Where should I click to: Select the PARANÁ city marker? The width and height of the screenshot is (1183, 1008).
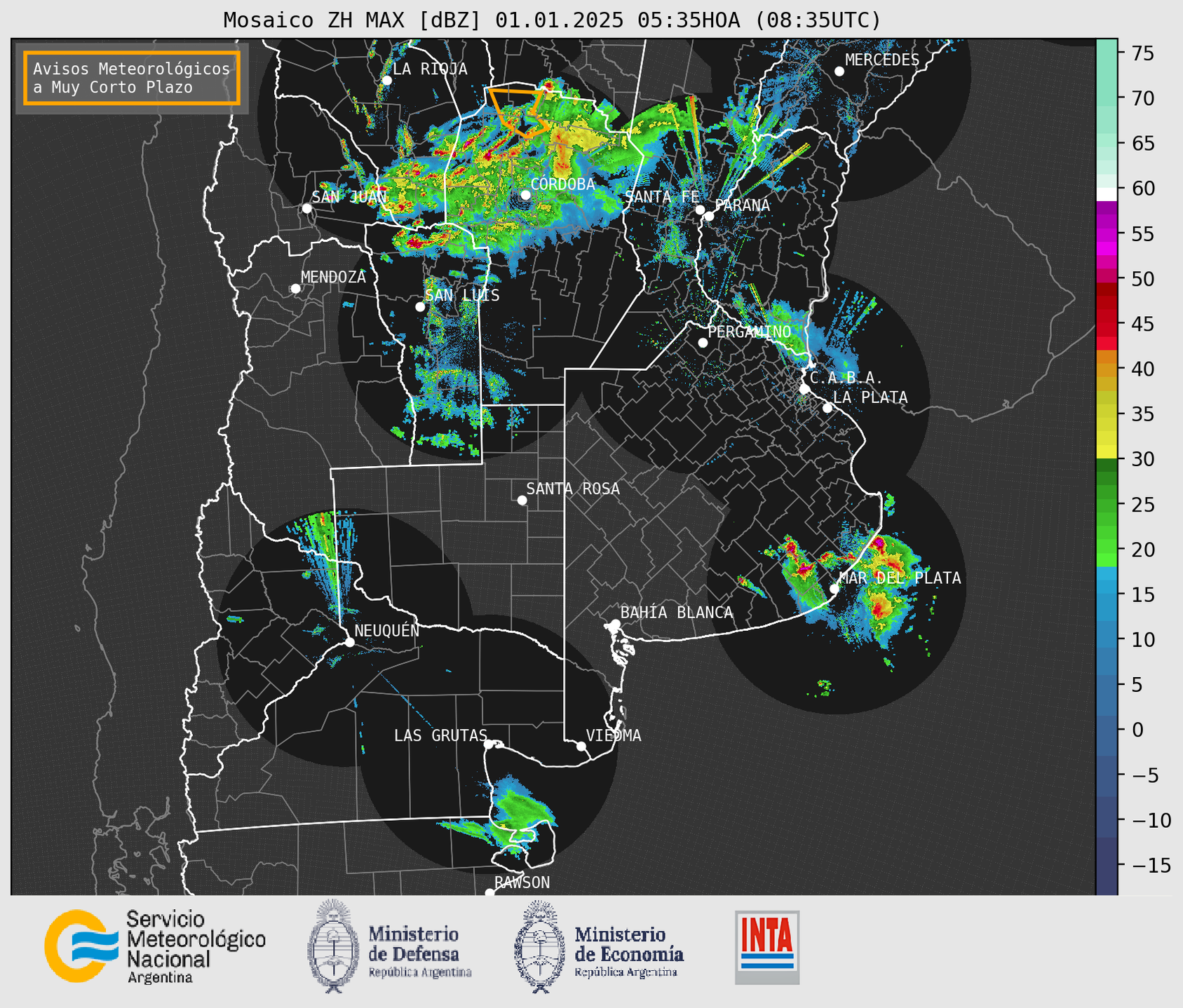(x=709, y=216)
